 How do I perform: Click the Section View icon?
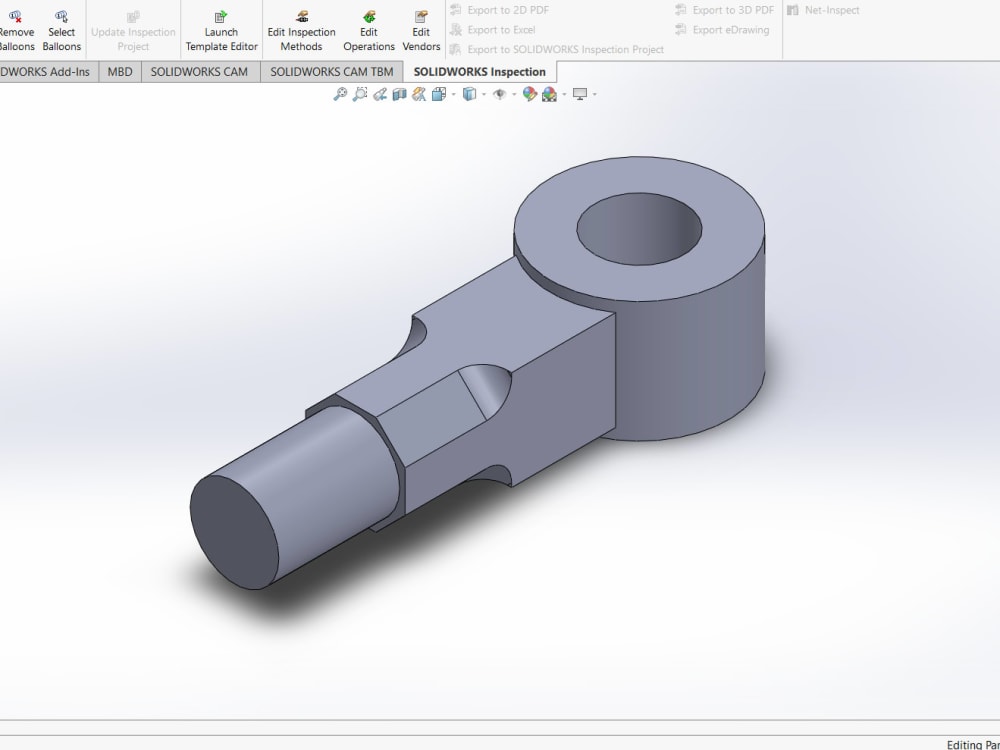click(398, 93)
